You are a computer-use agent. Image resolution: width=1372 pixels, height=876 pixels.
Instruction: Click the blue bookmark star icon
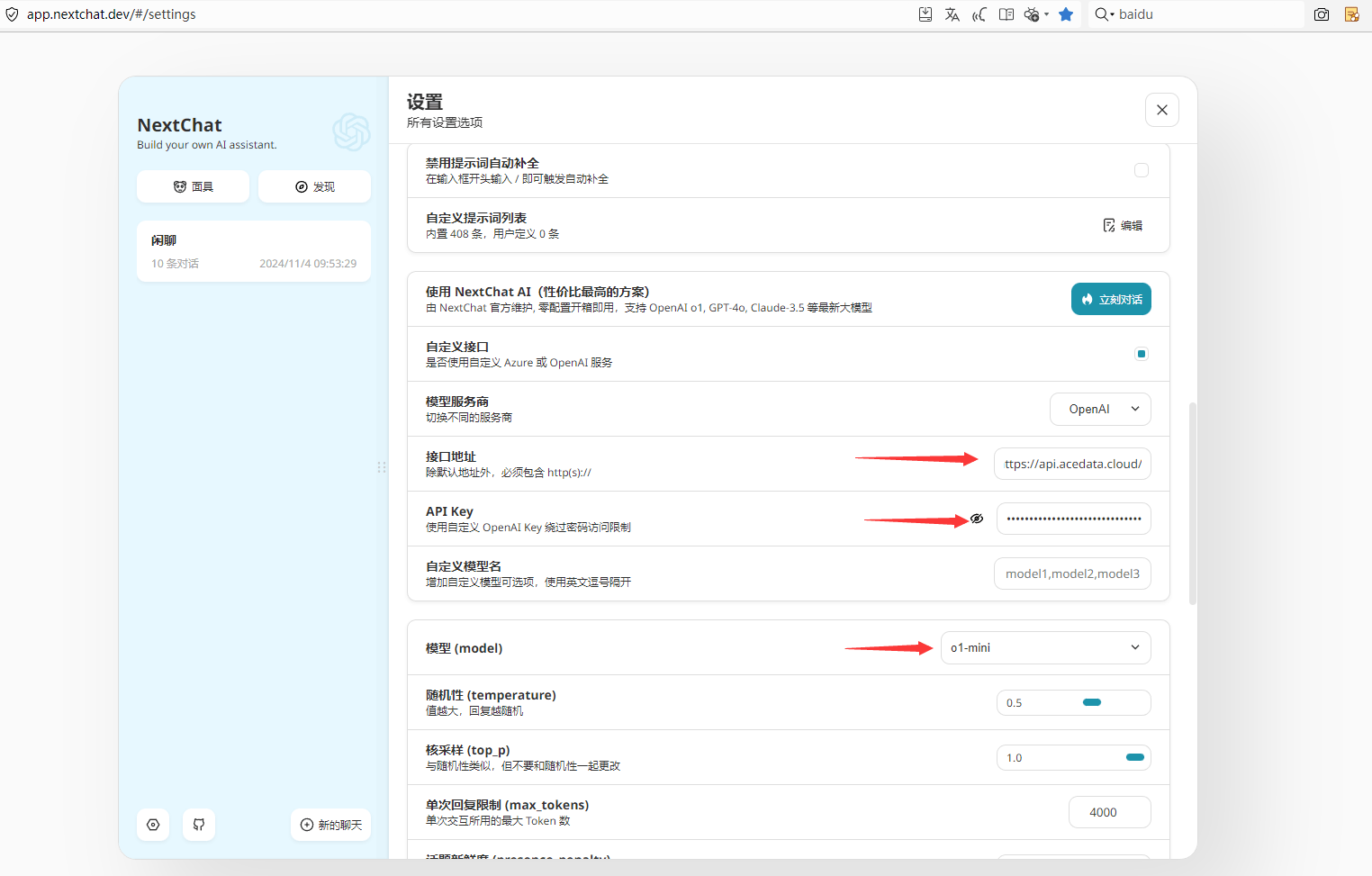click(x=1066, y=14)
